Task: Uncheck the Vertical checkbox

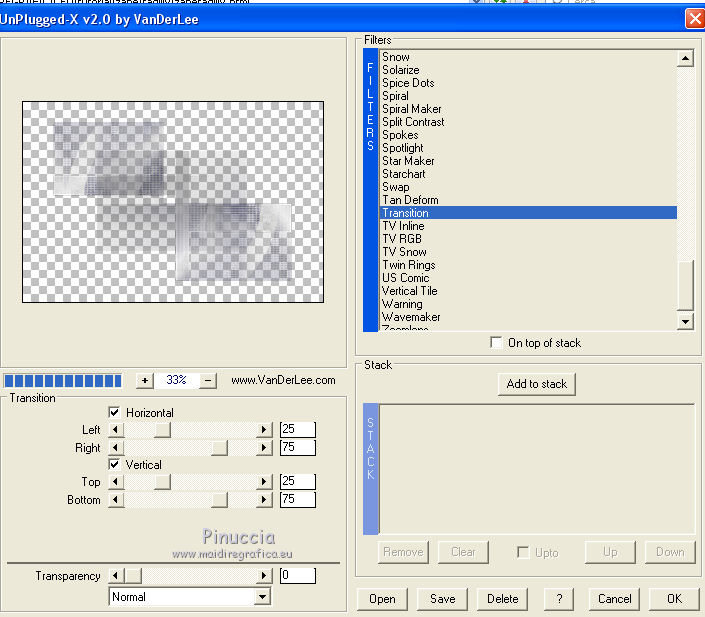Action: pyautogui.click(x=114, y=464)
